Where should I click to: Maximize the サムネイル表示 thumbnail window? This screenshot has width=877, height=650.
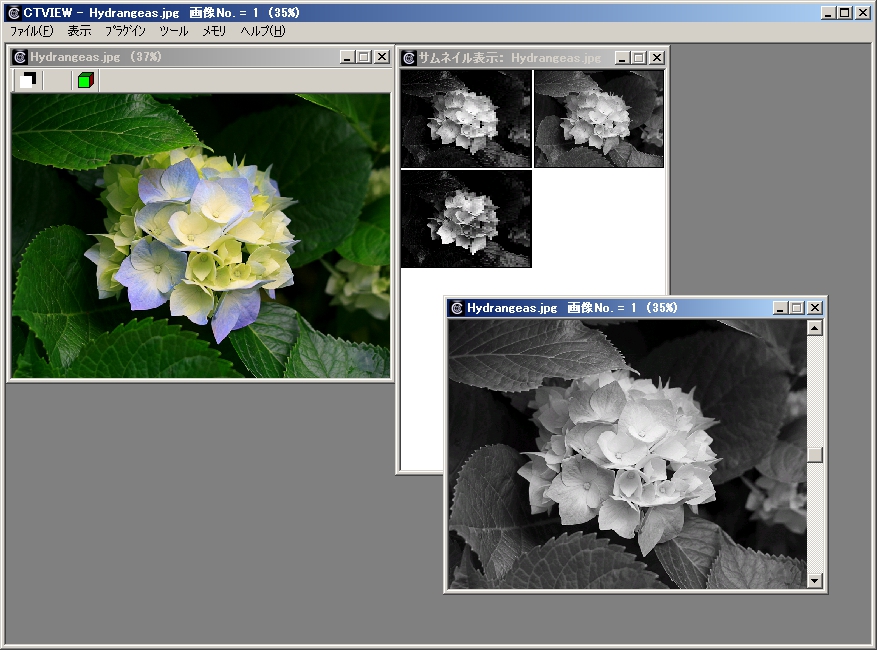[639, 58]
